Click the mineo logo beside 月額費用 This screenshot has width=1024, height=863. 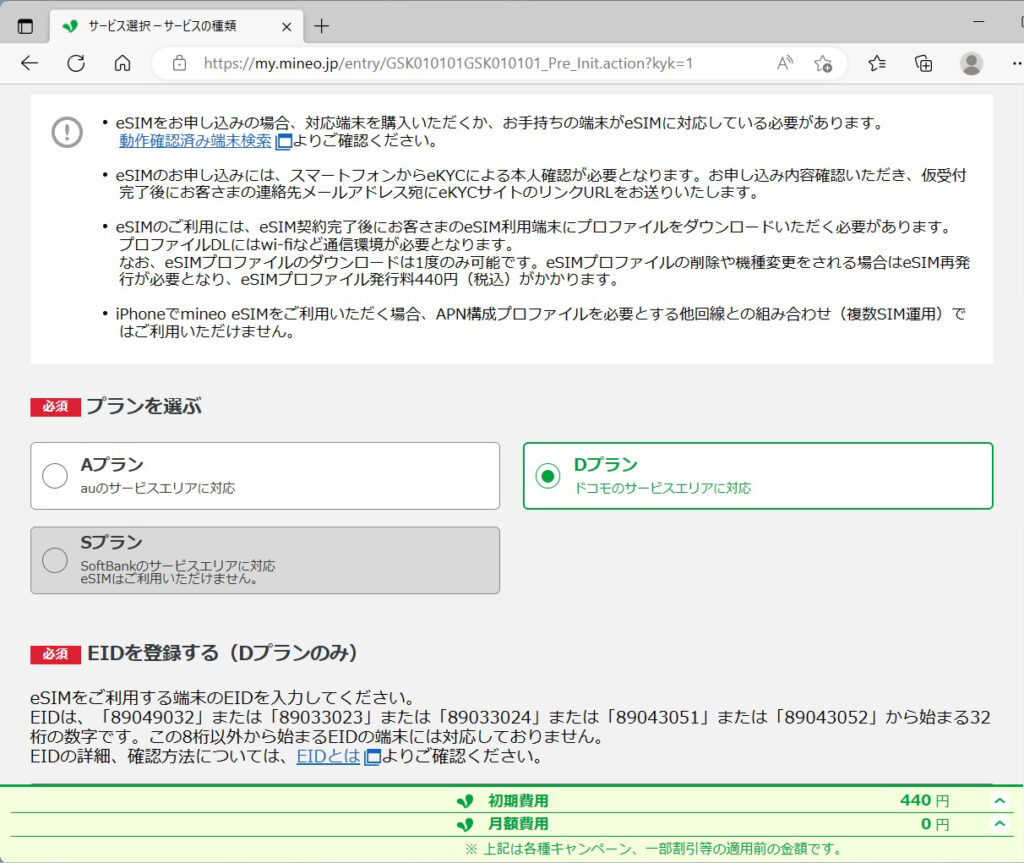(x=464, y=824)
